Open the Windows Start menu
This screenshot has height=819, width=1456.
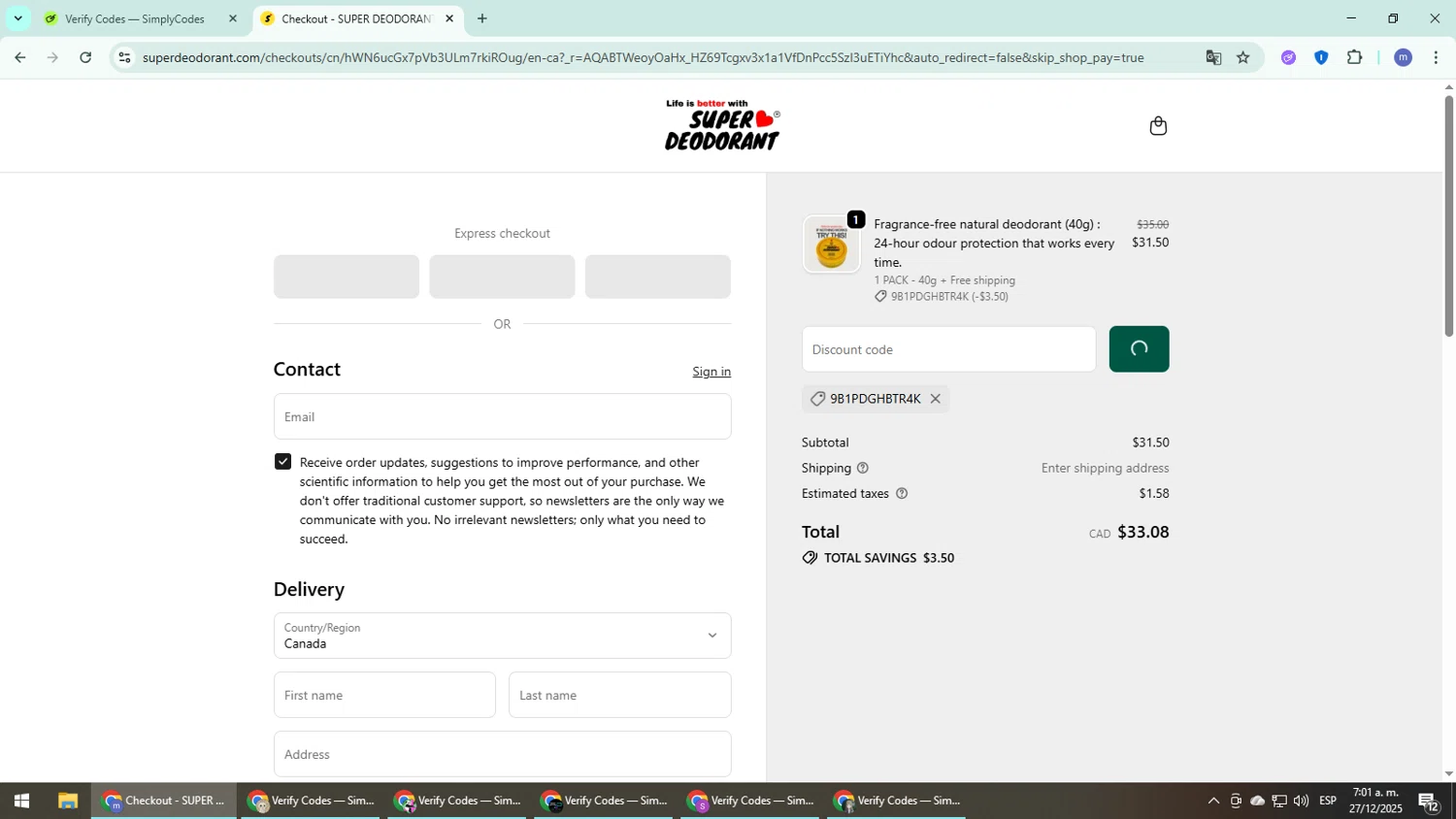point(21,801)
